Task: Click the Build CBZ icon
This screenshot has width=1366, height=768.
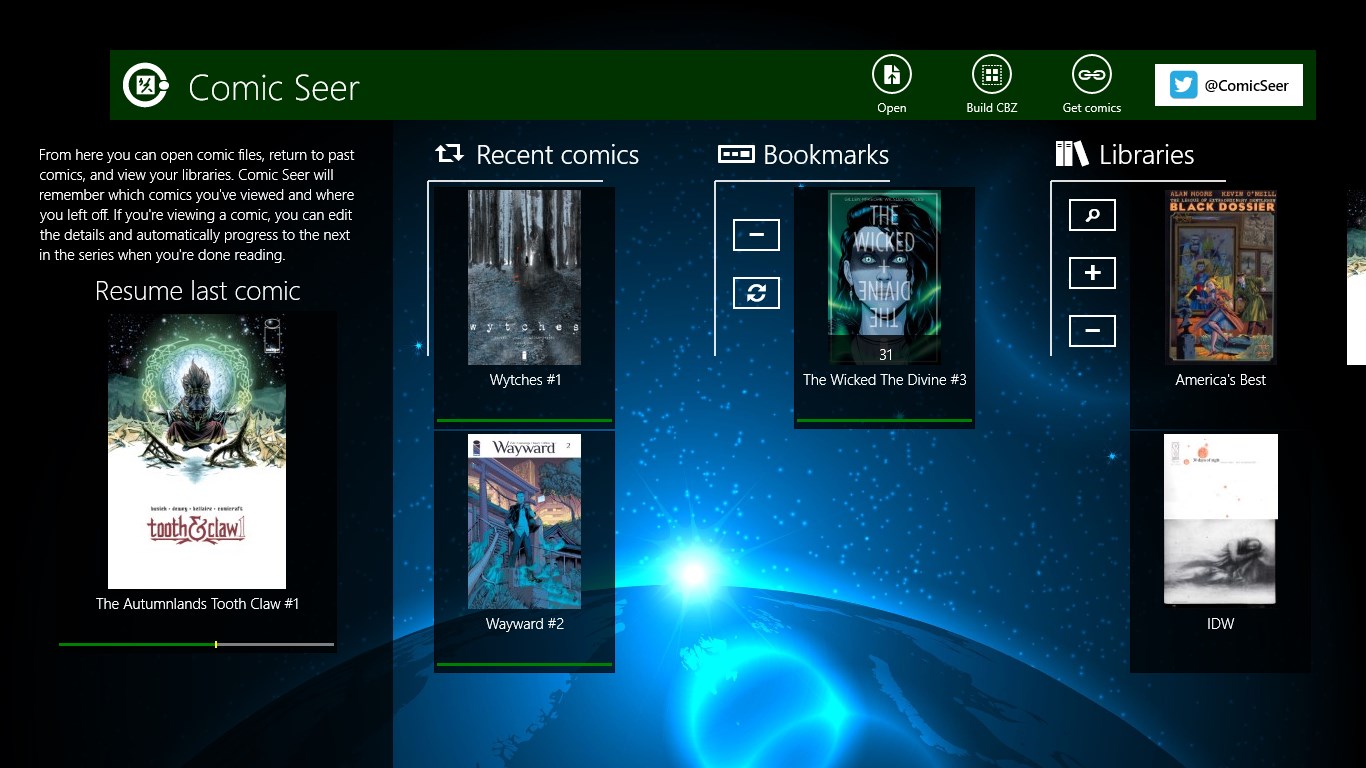Action: (989, 75)
